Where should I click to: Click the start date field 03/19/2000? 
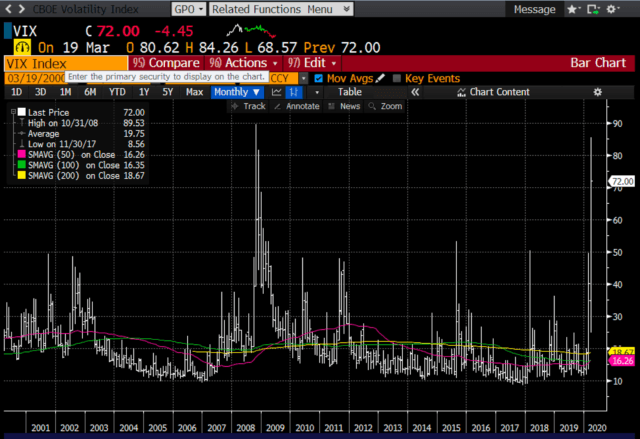pos(35,78)
